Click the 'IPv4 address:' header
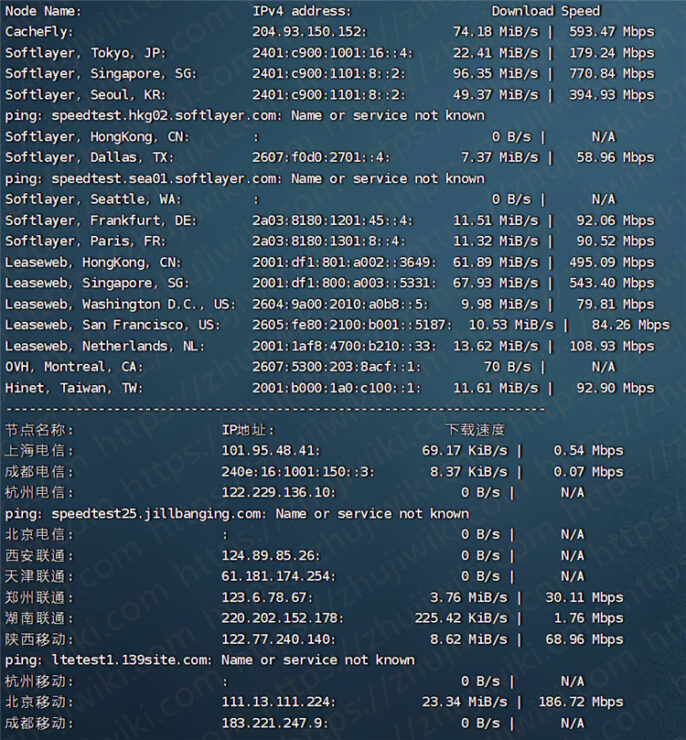 click(x=302, y=11)
